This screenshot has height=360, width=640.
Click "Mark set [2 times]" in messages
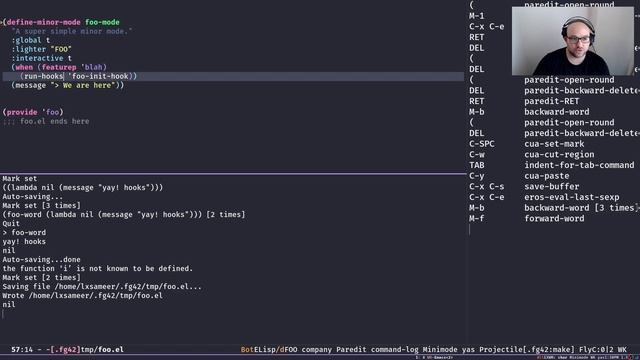[42, 278]
